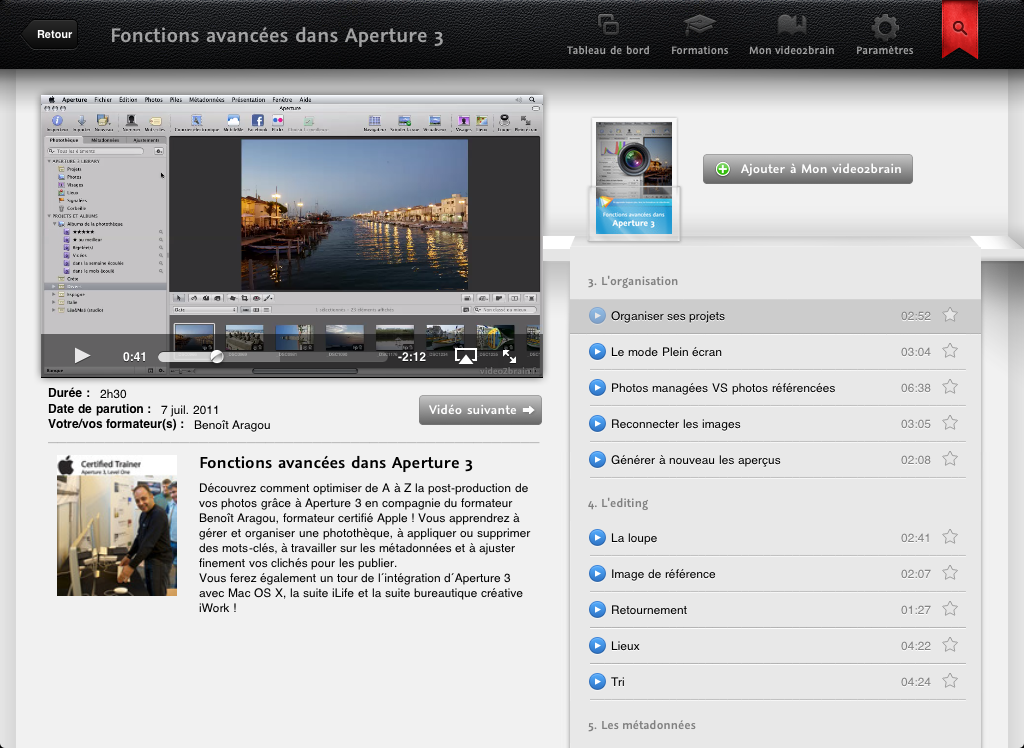Click the video elapsed time 0:41
The height and width of the screenshot is (748, 1024).
135,357
